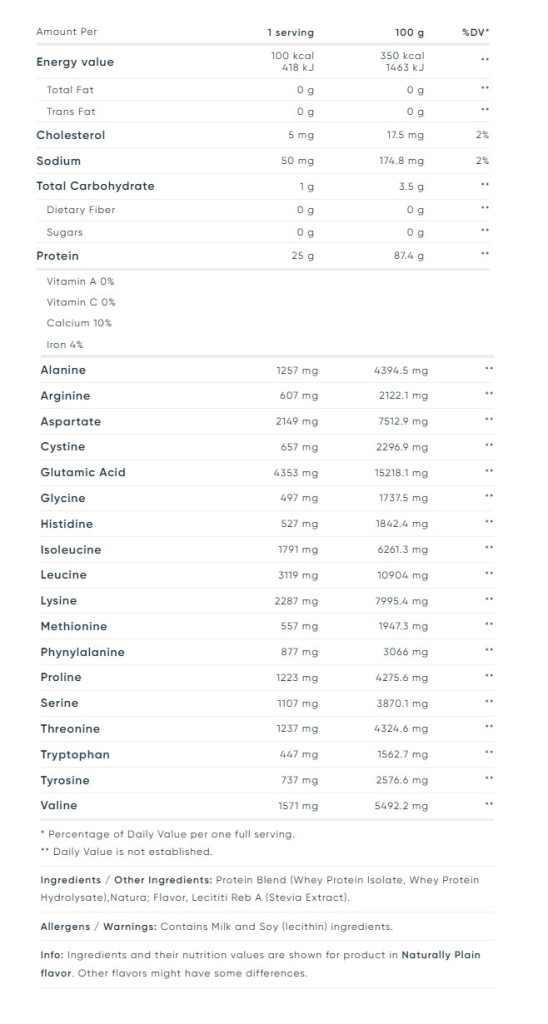
Task: Click the Naturally Plain flavor text
Action: (x=261, y=964)
